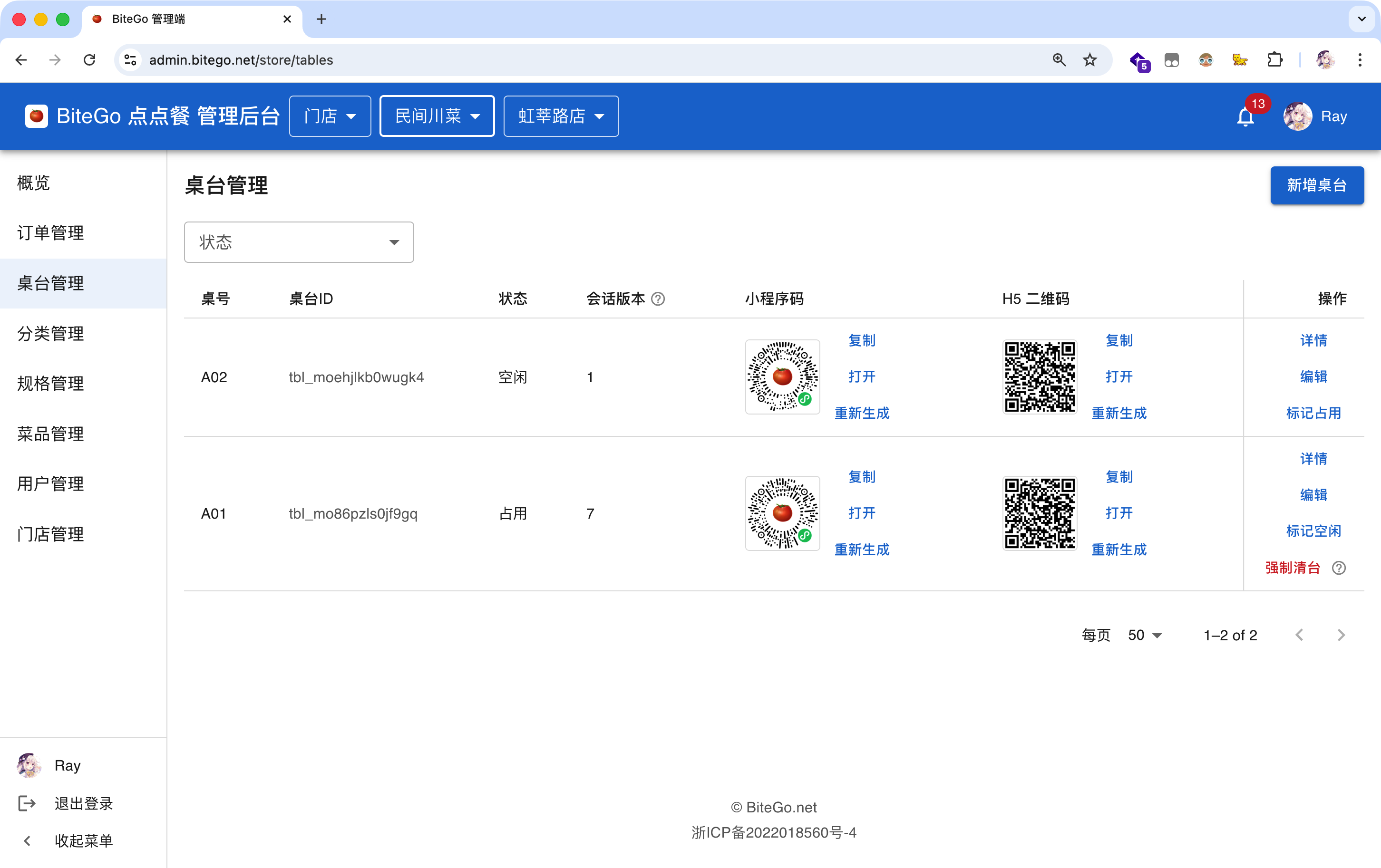Click the help icon beside 会话版本
Viewport: 1381px width, 868px height.
coord(658,299)
